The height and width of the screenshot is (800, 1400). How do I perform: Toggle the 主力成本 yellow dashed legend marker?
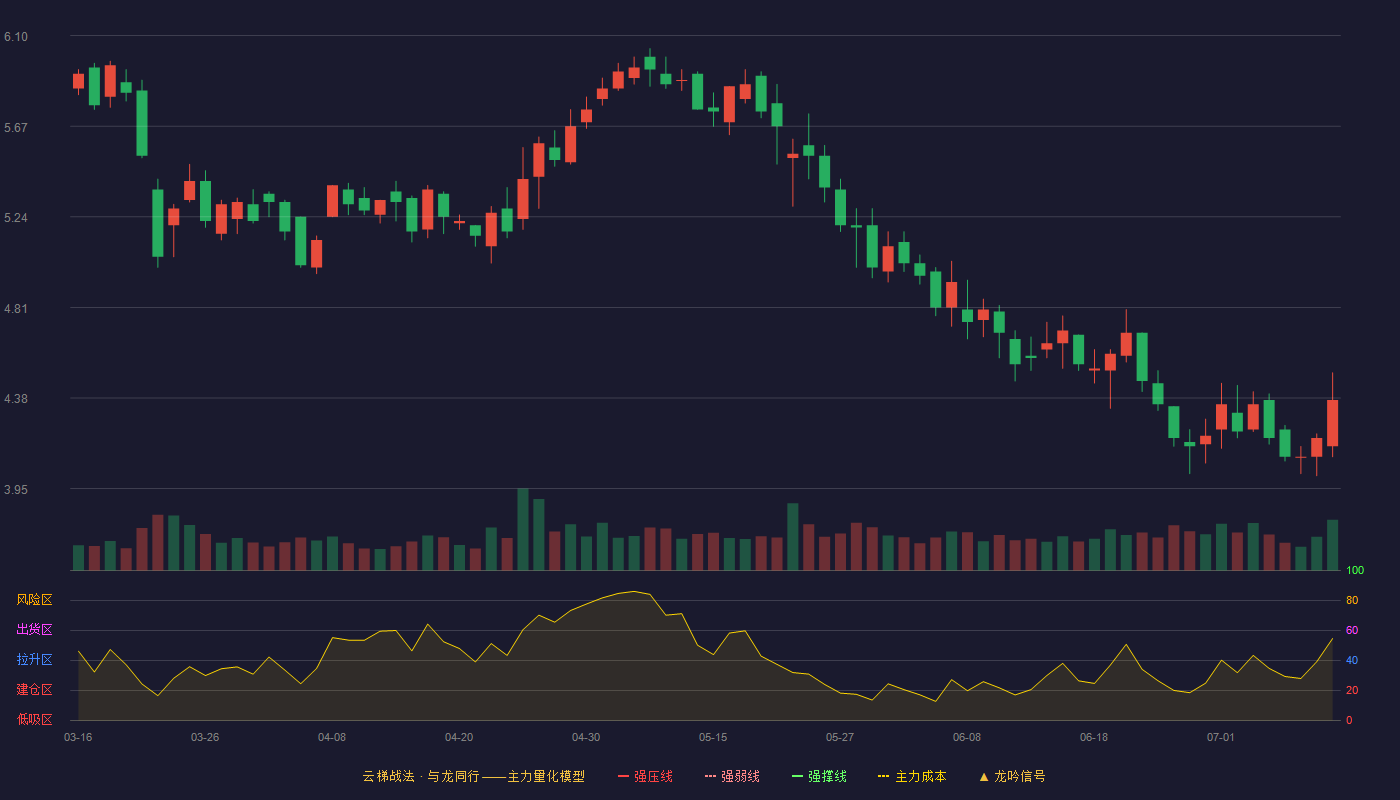(884, 776)
